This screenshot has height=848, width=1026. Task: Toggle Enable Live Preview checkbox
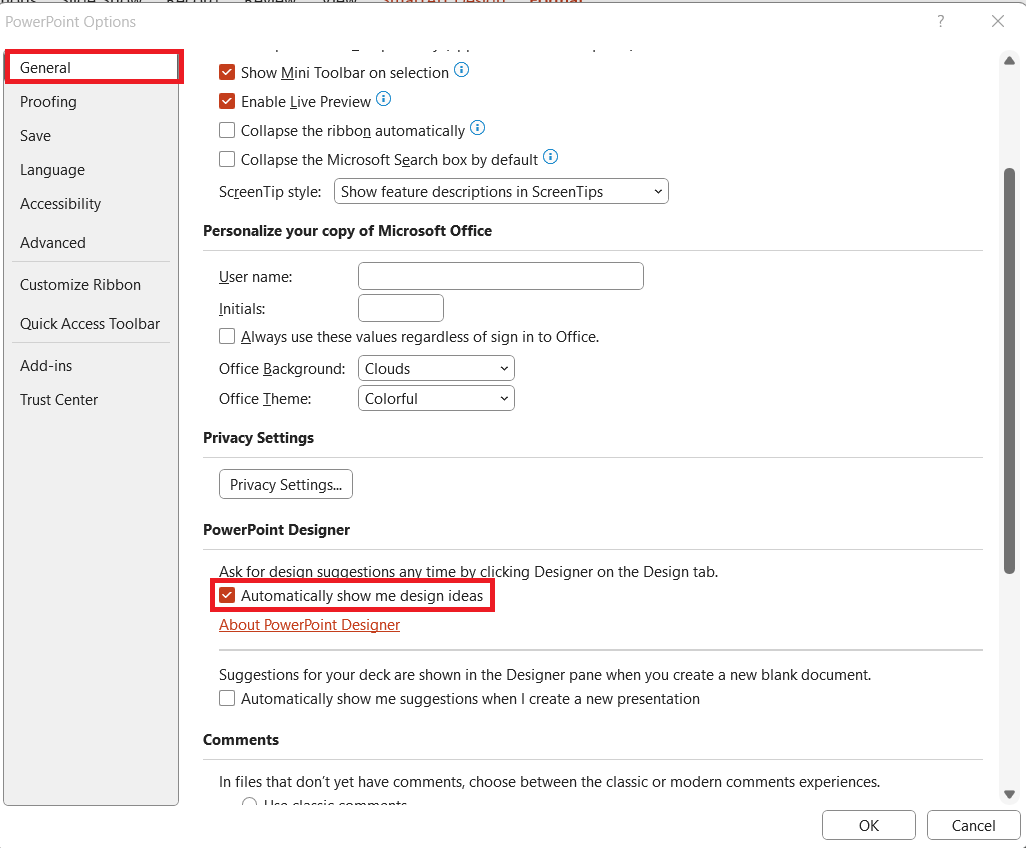coord(227,101)
